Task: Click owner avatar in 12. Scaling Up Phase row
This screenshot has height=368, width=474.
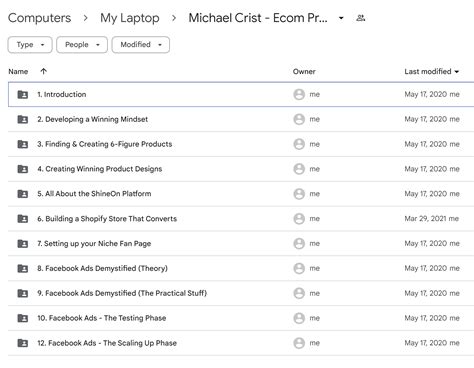Action: pos(299,343)
